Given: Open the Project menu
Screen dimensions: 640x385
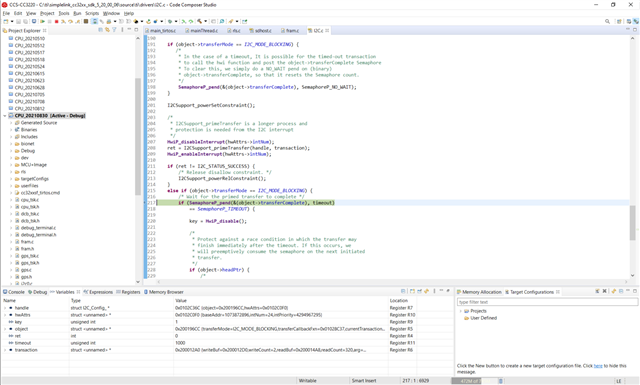Looking at the screenshot, I should pos(47,13).
